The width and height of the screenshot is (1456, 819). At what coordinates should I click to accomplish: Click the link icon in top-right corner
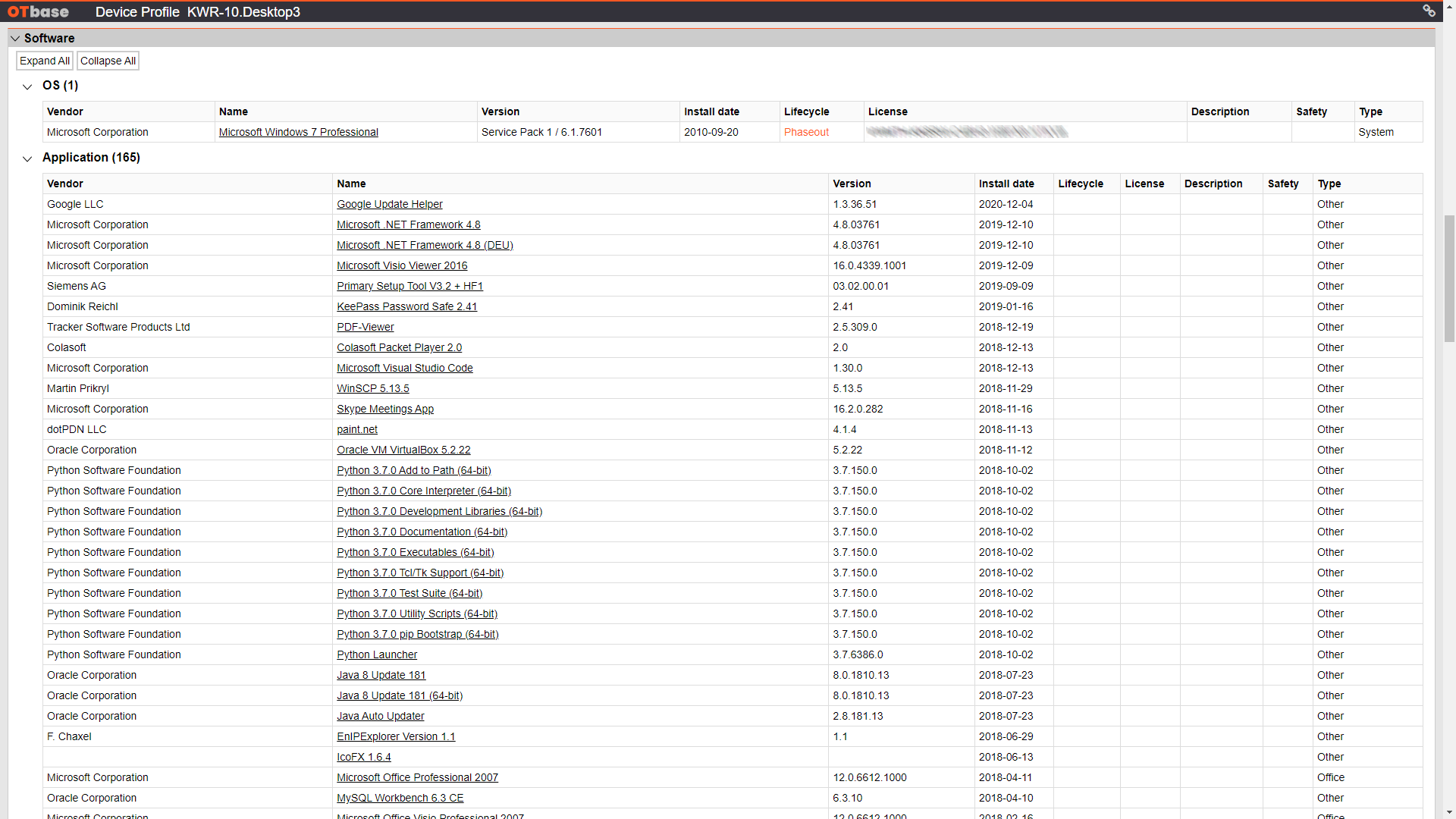(1429, 11)
